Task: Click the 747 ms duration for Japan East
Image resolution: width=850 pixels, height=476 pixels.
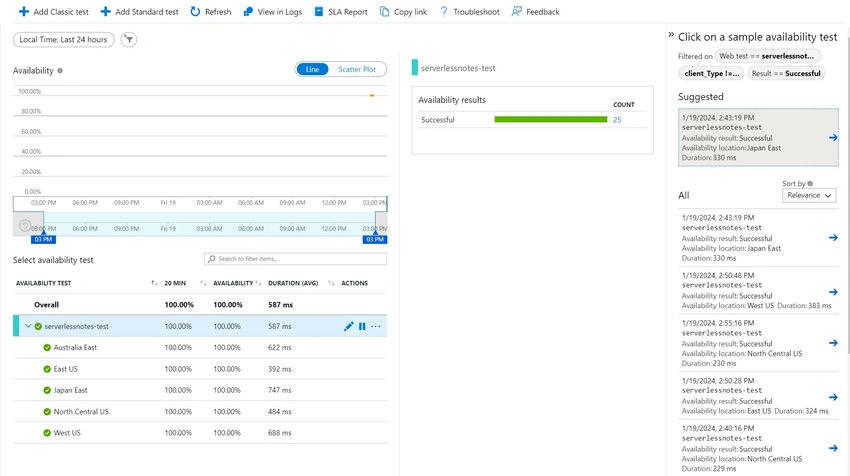Action: click(280, 390)
